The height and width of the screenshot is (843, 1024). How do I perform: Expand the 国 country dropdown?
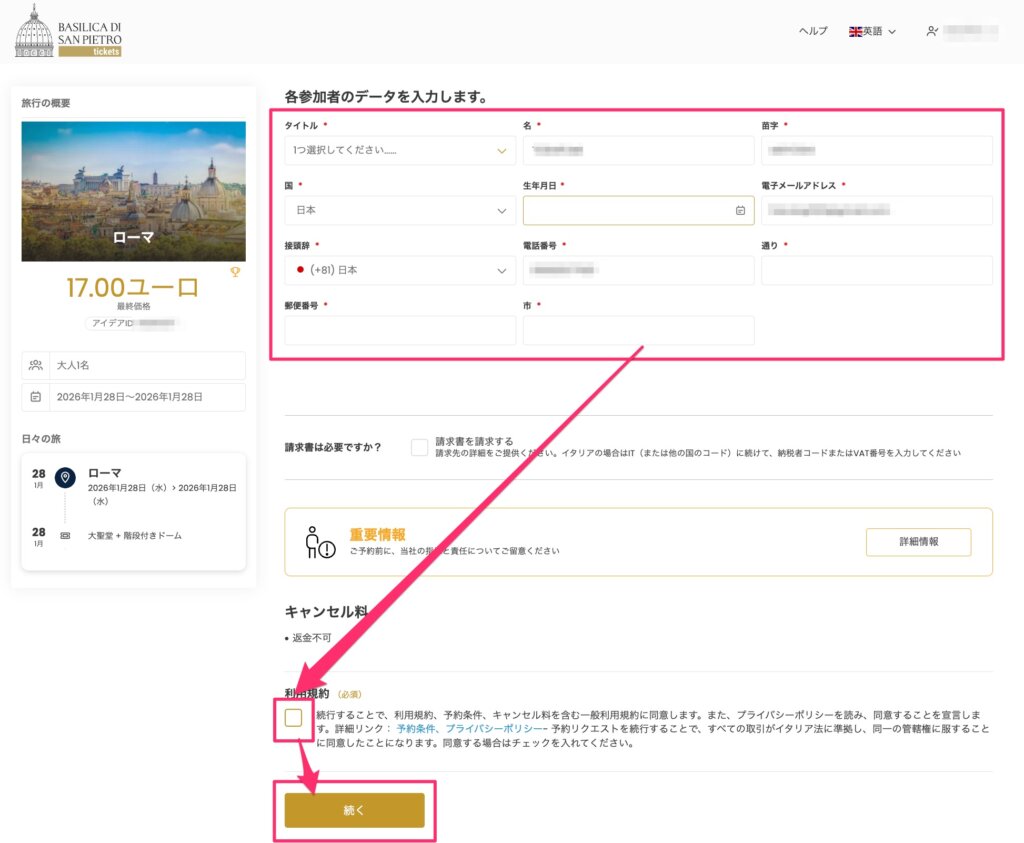click(400, 211)
